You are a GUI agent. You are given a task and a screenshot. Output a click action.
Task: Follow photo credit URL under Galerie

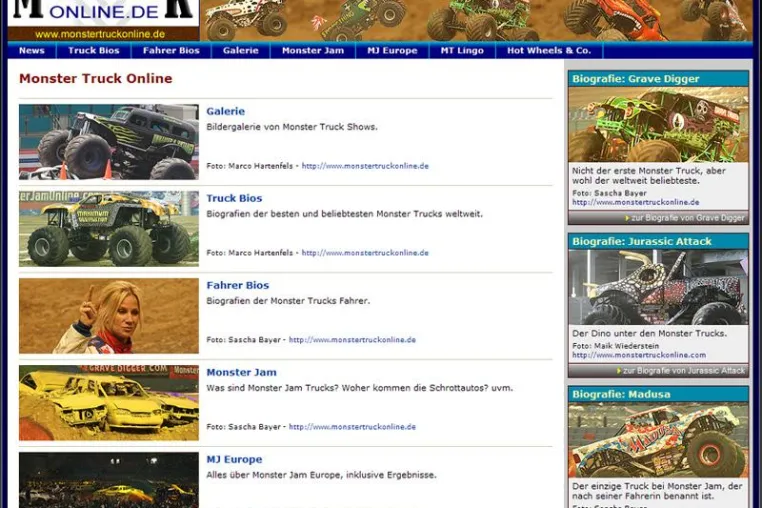pos(365,166)
